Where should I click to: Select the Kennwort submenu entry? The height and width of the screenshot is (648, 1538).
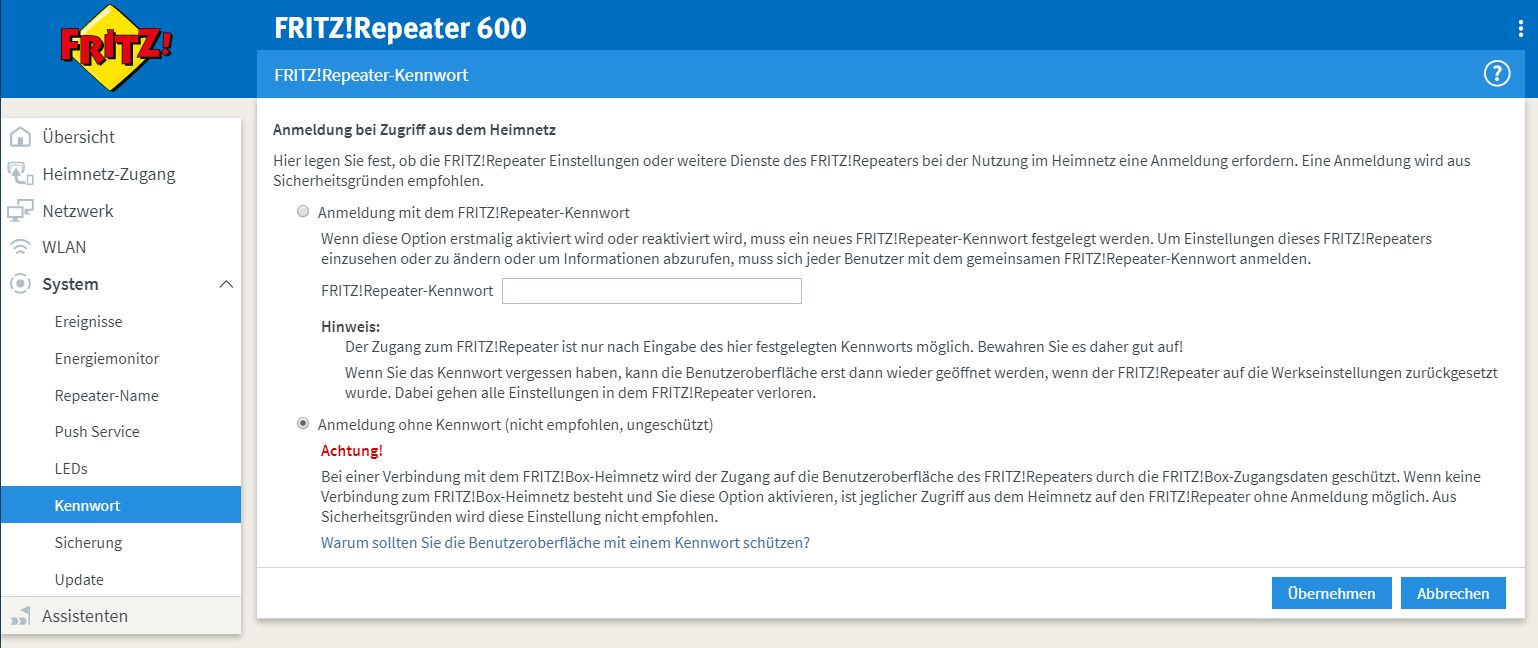121,505
